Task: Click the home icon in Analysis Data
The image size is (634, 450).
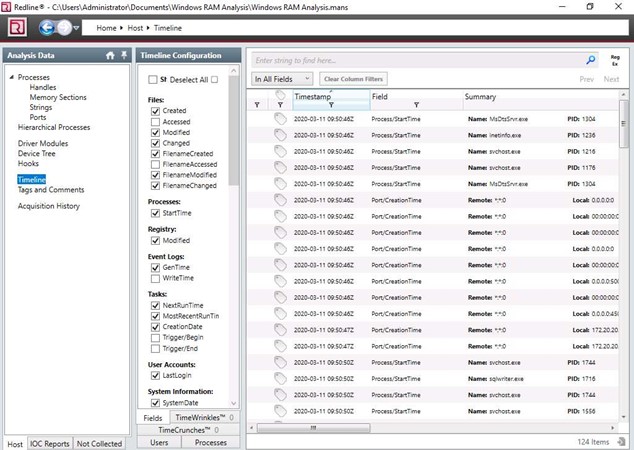Action: 110,55
